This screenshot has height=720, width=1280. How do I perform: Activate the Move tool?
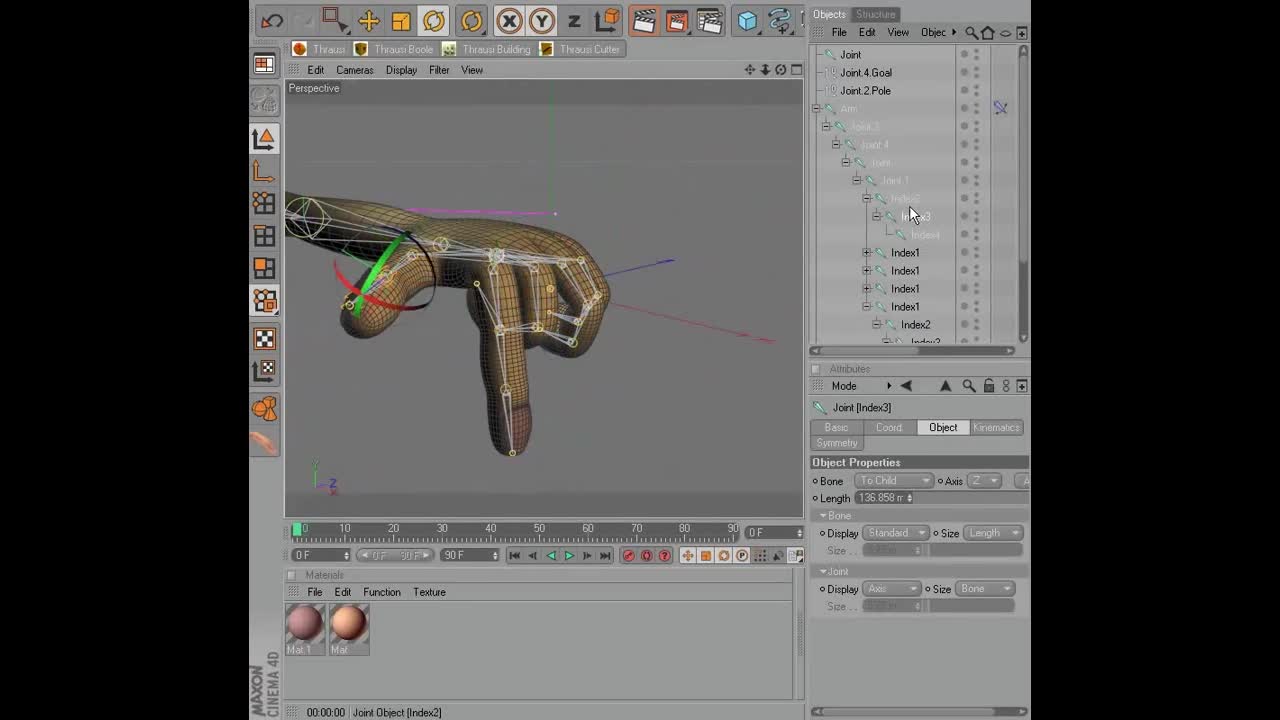pyautogui.click(x=368, y=21)
